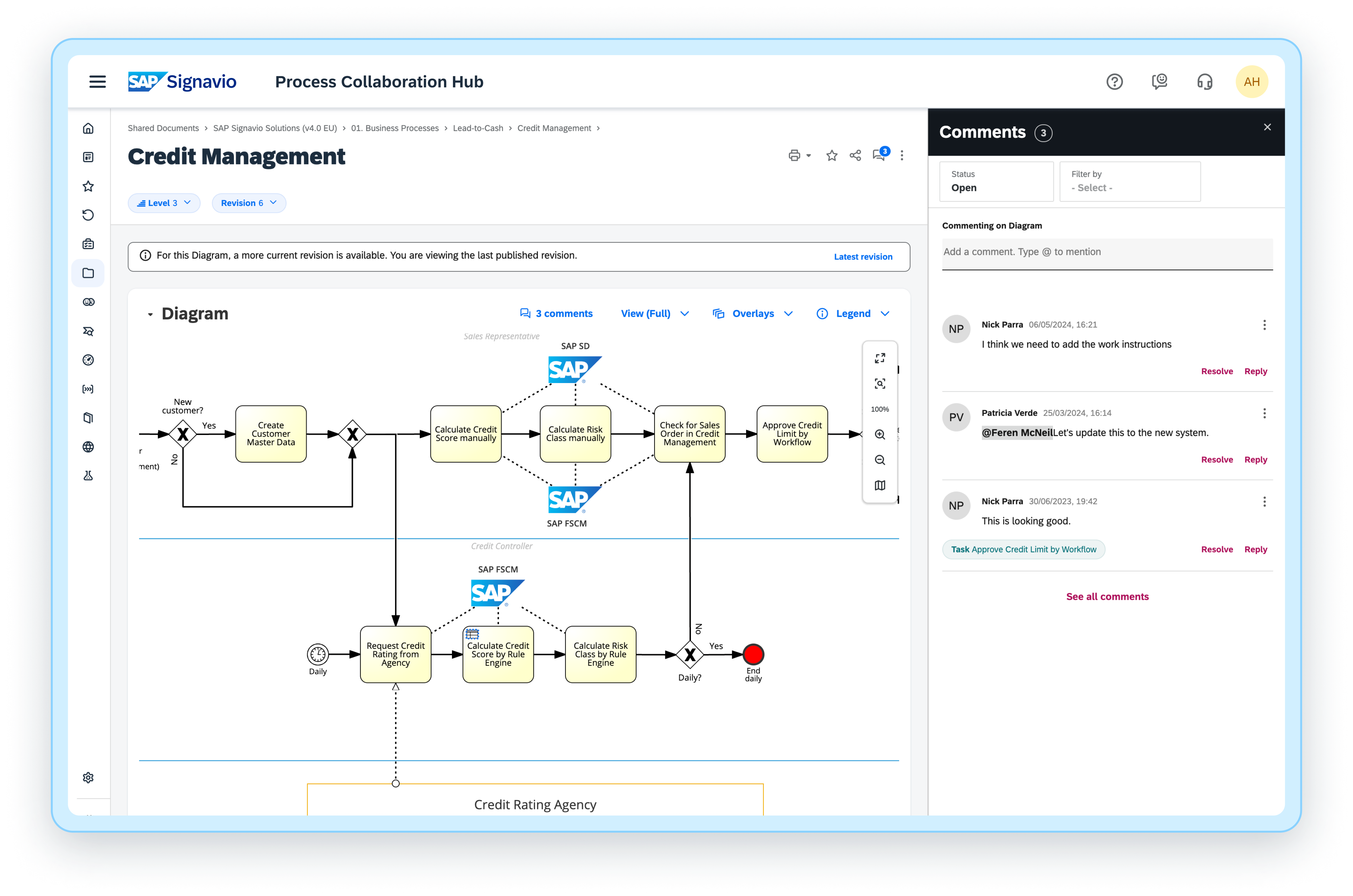Open revision history sidebar icon
Image resolution: width=1353 pixels, height=896 pixels.
point(89,215)
